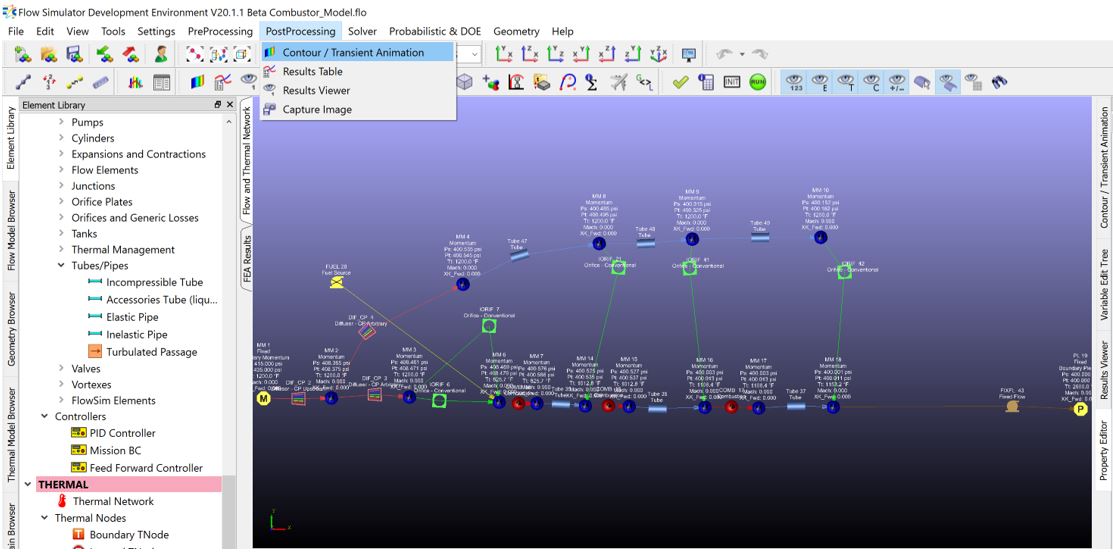Switch to the FEA Results tab
This screenshot has width=1113, height=552.
click(248, 260)
